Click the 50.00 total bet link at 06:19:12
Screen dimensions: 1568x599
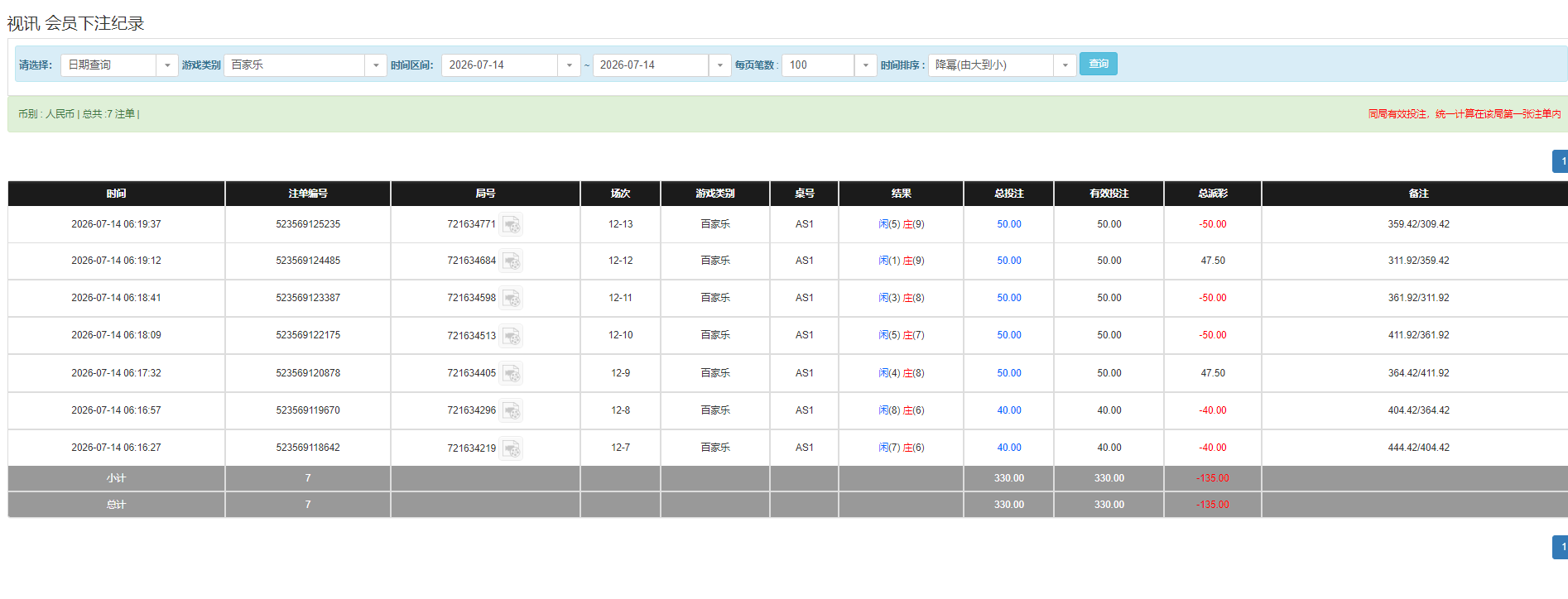tap(1008, 261)
